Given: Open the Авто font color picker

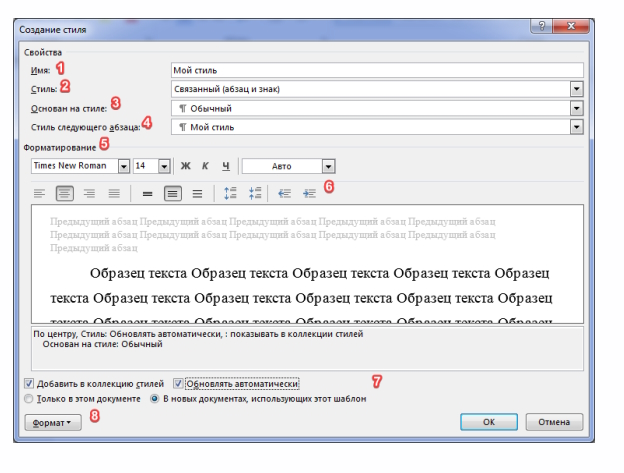Looking at the screenshot, I should tap(328, 166).
